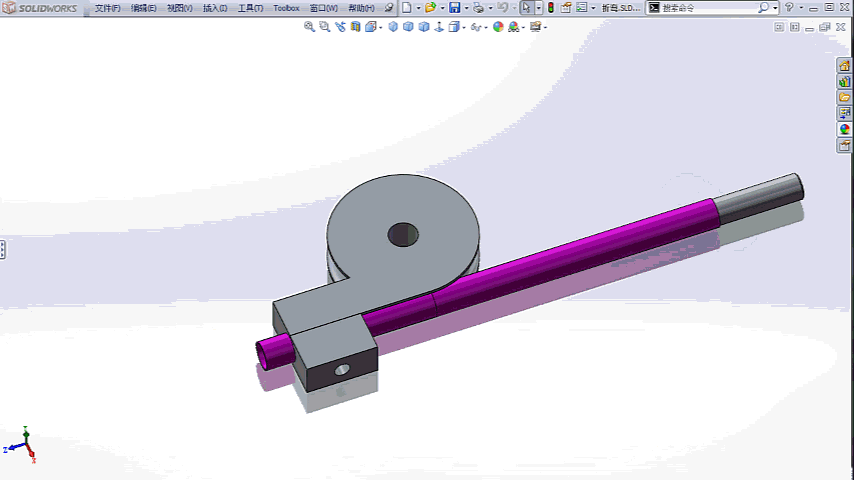Open the File Explorer folder icon in the task pane
The height and width of the screenshot is (480, 854).
[x=844, y=98]
